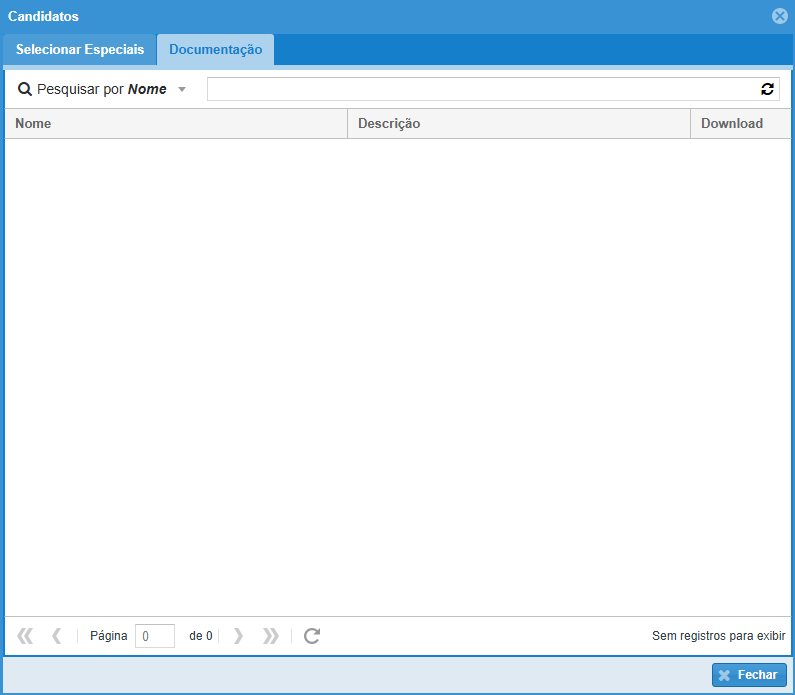
Task: Close the Candidatos dialog with X icon
Action: [x=780, y=16]
